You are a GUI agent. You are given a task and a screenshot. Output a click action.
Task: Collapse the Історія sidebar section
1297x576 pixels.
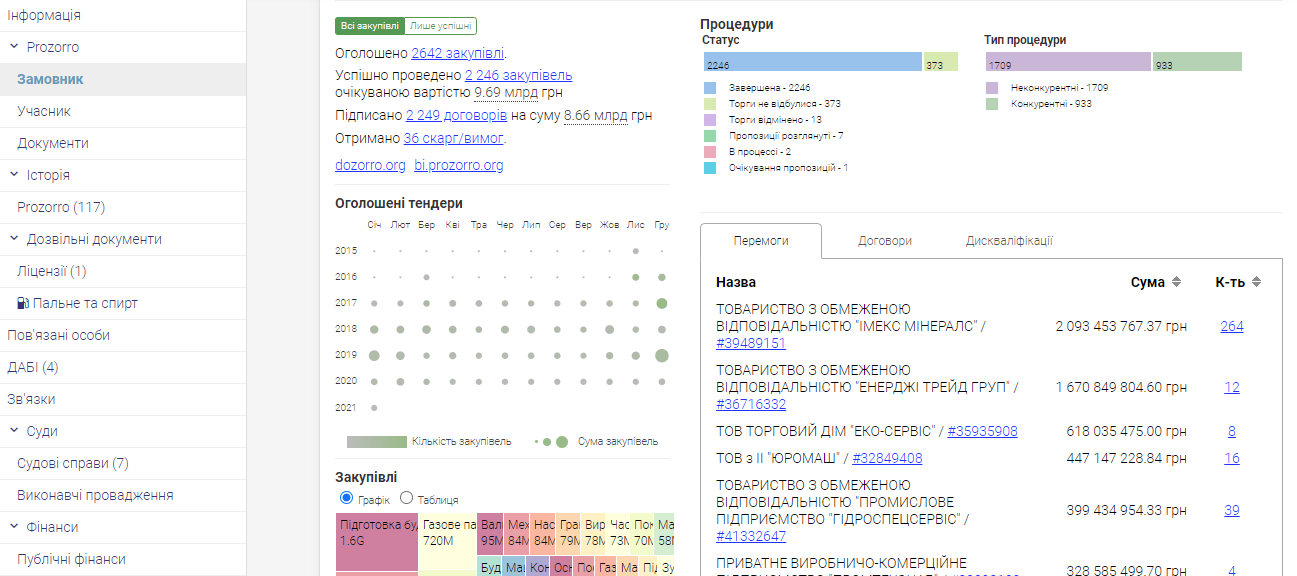[15, 175]
